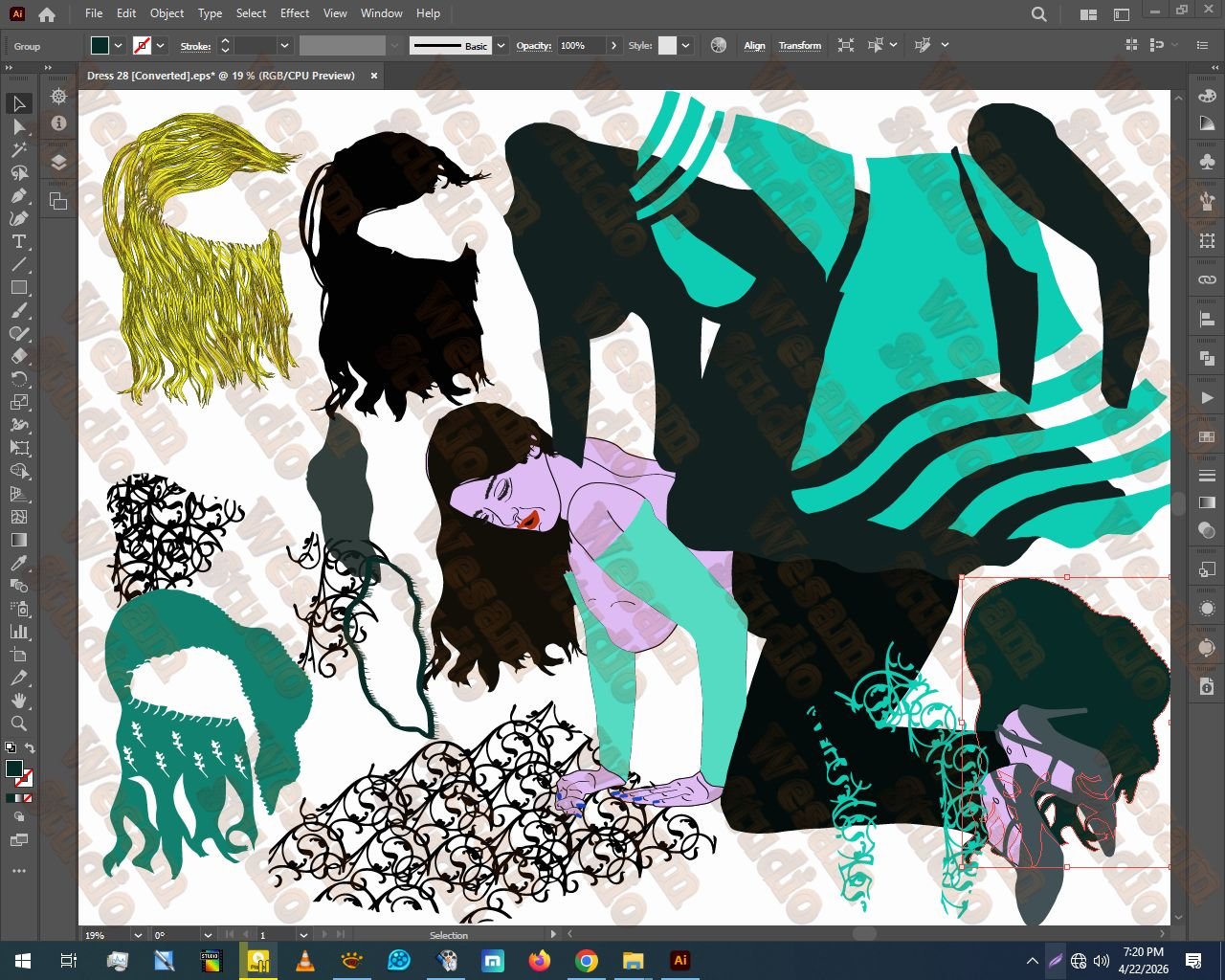Viewport: 1225px width, 980px height.
Task: Pick the Curvature tool
Action: 19,218
